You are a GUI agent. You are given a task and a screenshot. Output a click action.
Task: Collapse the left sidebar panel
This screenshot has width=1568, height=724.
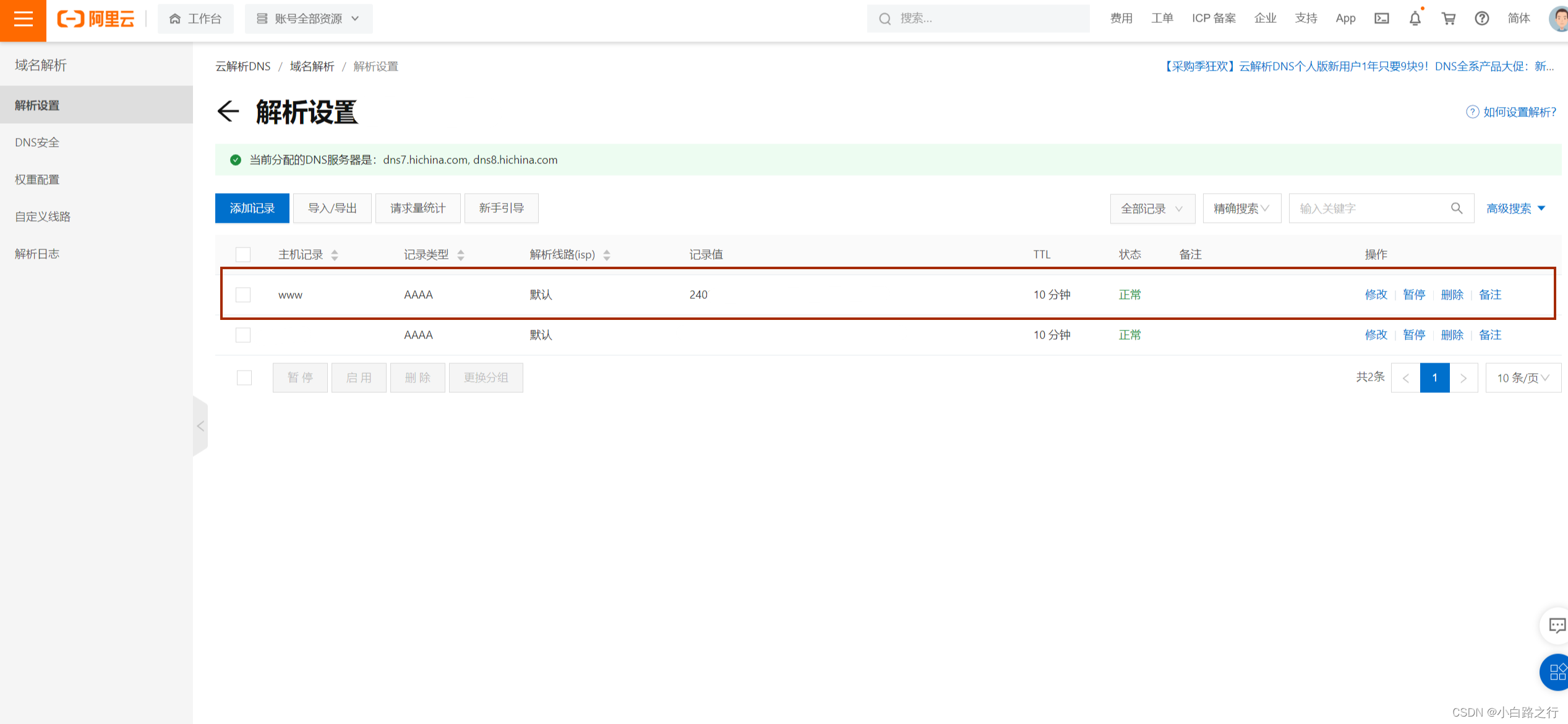pos(200,426)
